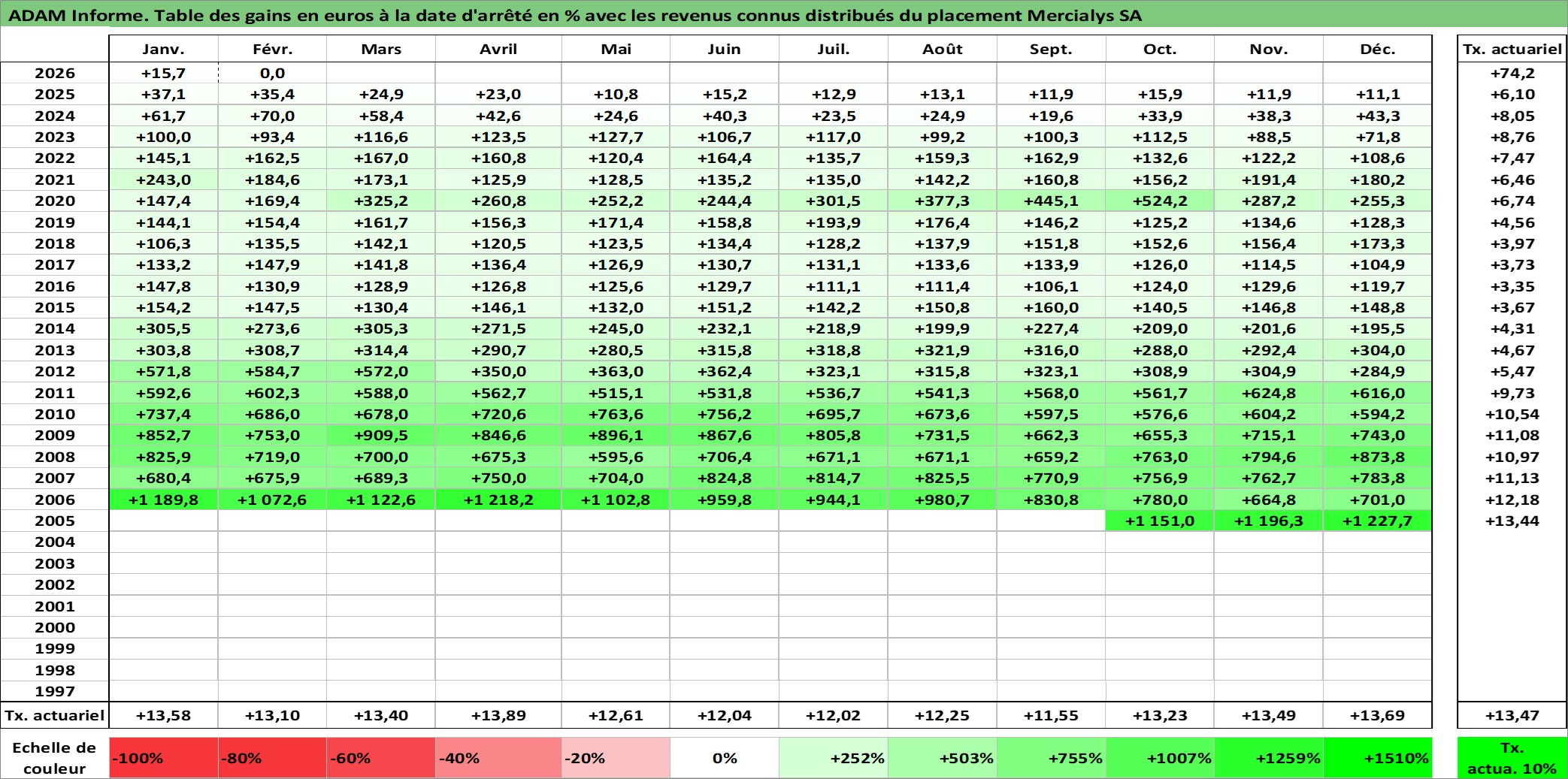
Task: Click the top Tx. actuariel column header
Action: [1512, 49]
